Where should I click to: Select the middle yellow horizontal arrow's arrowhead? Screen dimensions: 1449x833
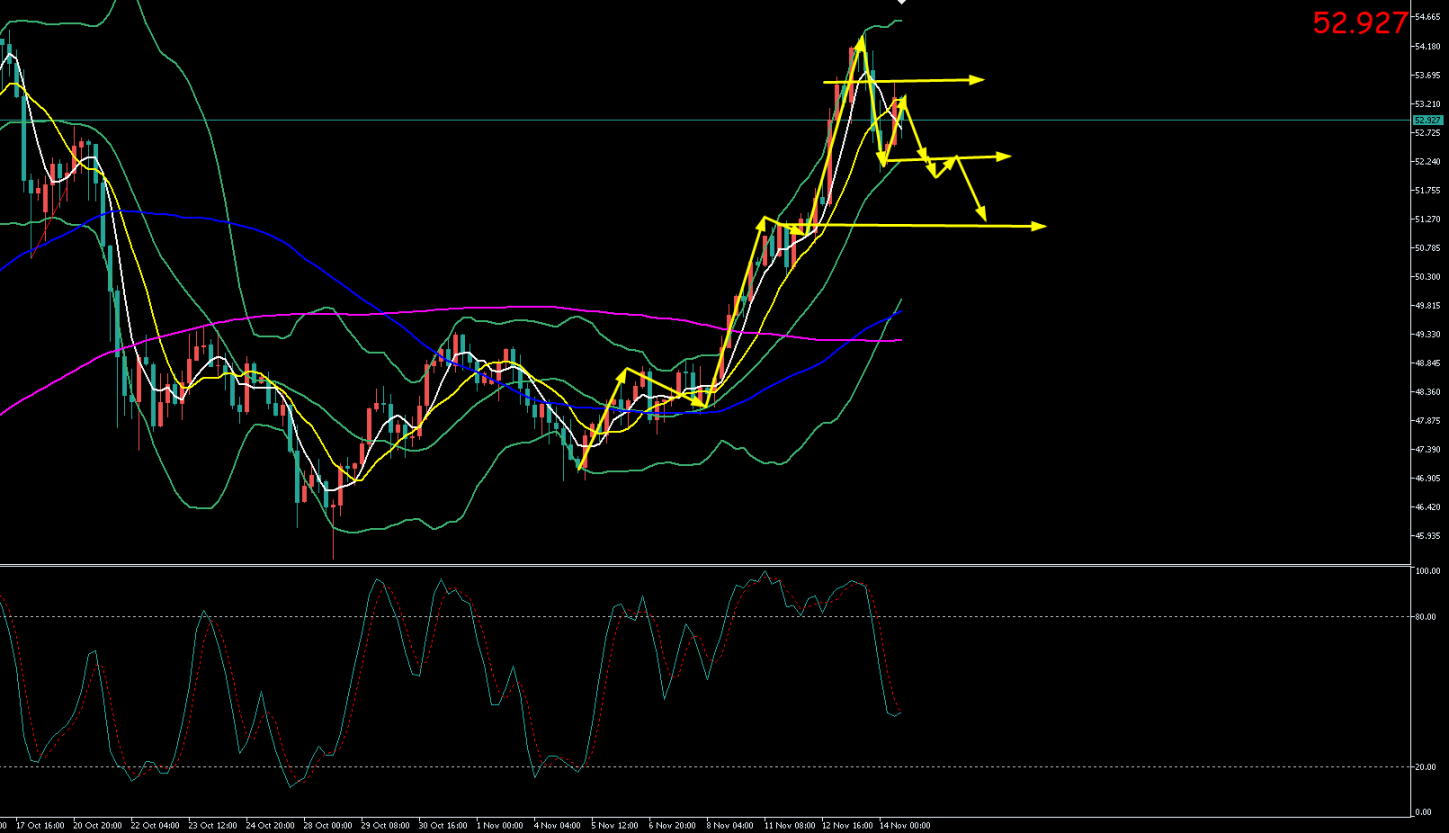[x=1005, y=156]
